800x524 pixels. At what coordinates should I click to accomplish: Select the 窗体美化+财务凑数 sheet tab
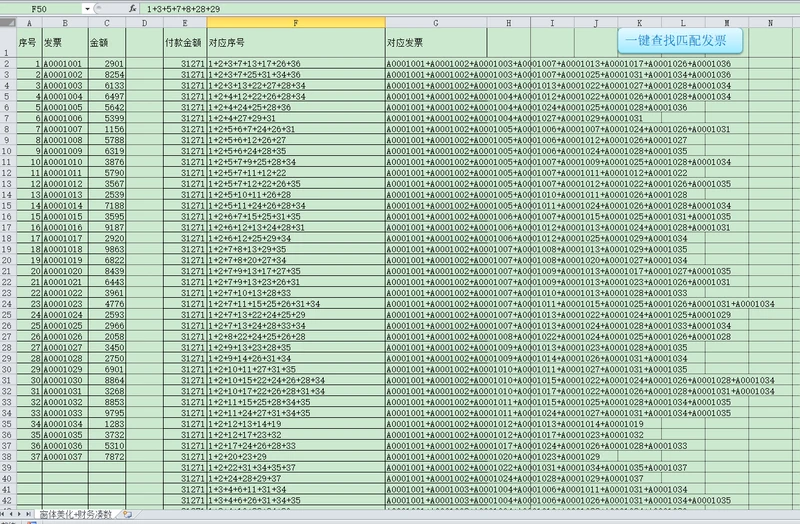76,514
